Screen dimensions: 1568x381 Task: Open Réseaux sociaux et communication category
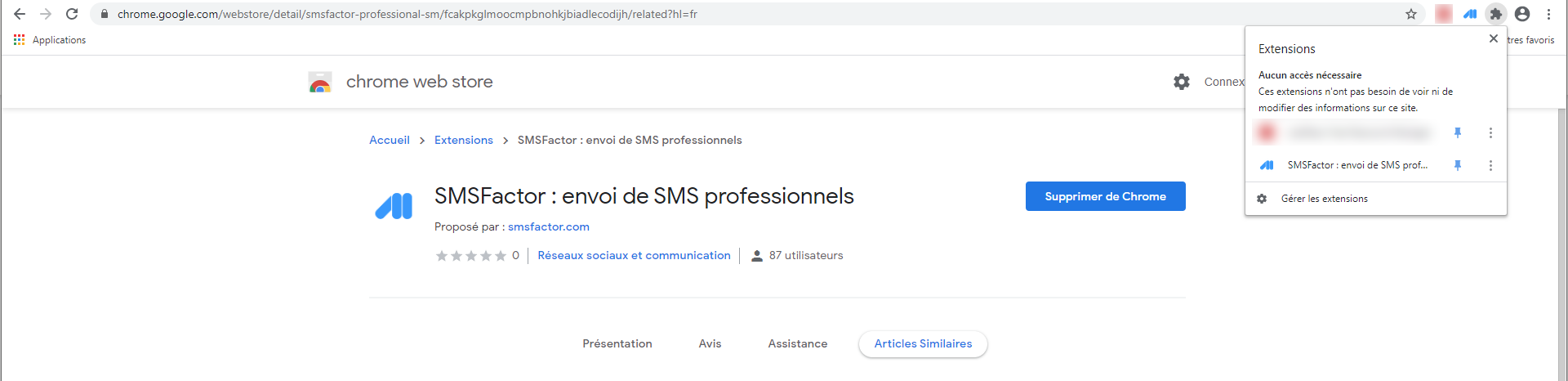[x=634, y=255]
